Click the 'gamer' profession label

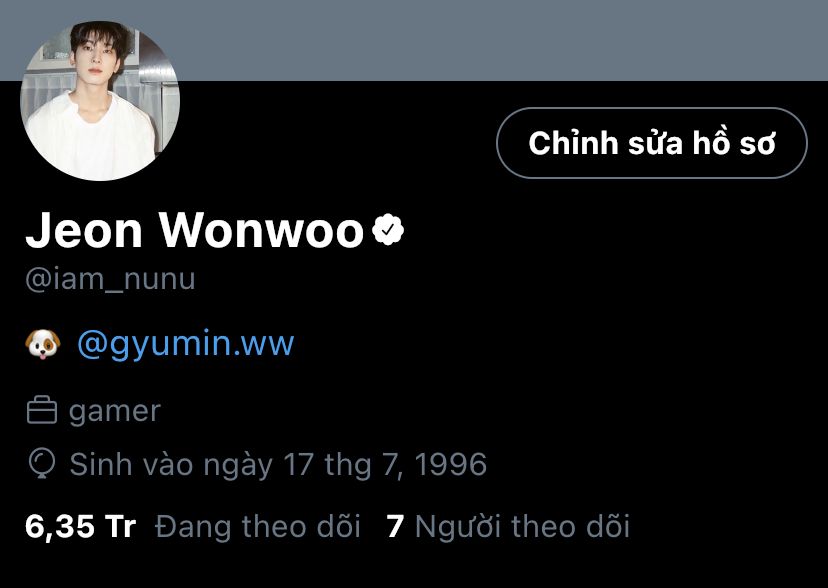(x=115, y=411)
